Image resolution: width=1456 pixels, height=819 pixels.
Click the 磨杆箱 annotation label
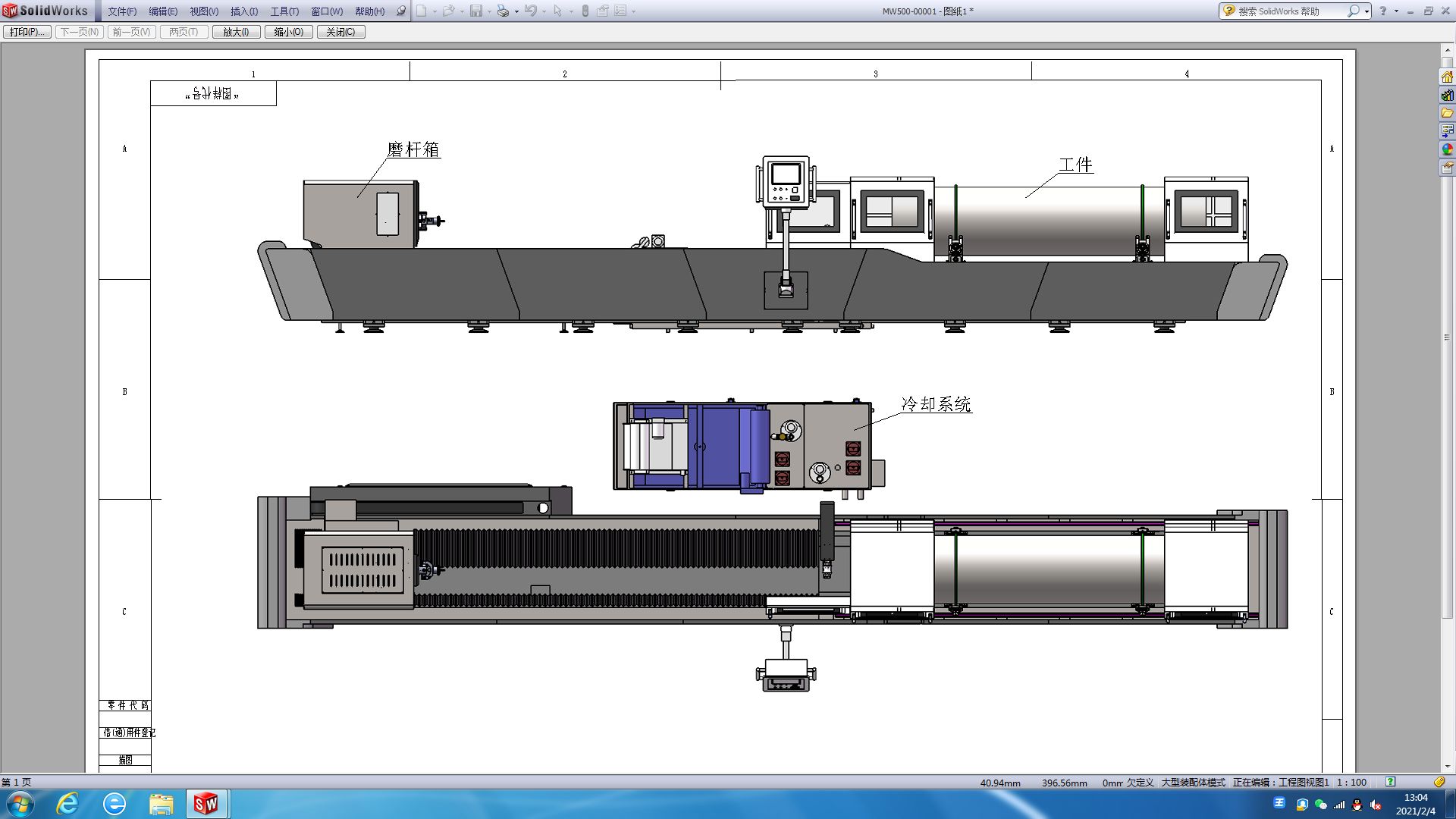click(413, 149)
